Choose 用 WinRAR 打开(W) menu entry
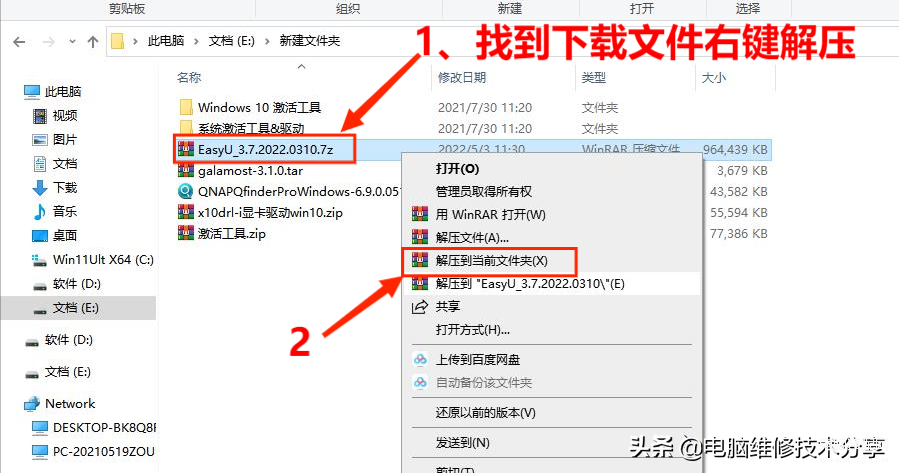 click(x=490, y=214)
